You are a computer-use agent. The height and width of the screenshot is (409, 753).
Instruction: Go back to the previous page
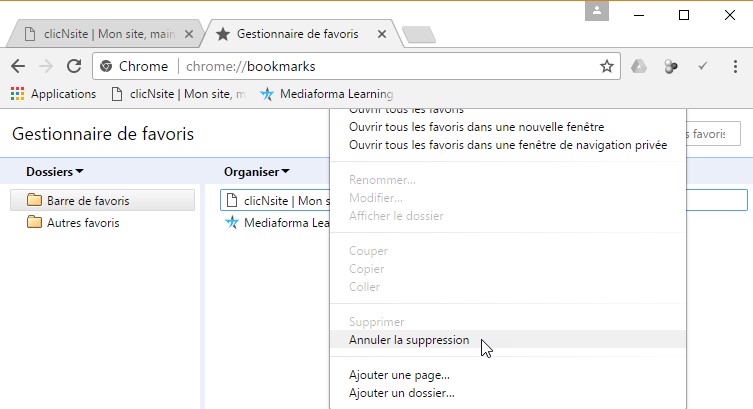[x=17, y=66]
